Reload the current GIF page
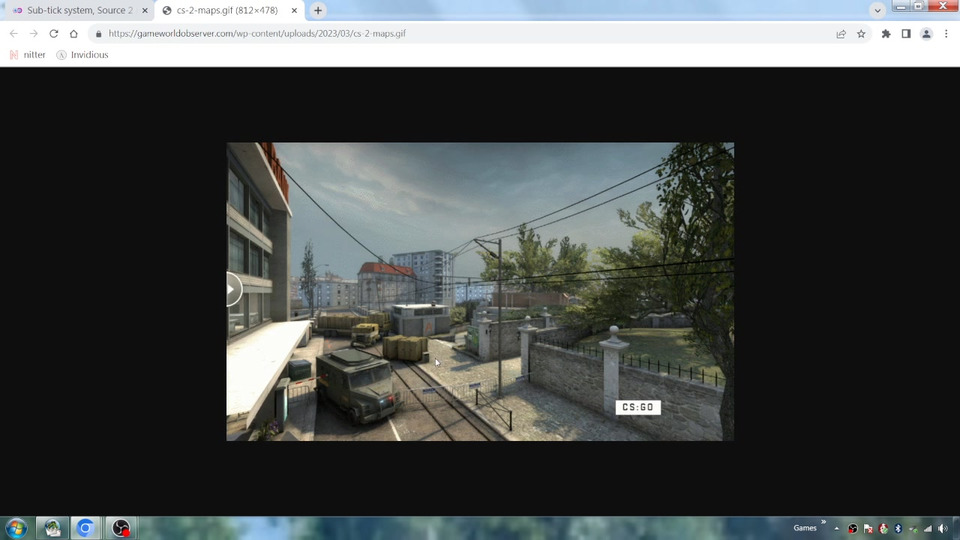This screenshot has height=540, width=960. [x=54, y=34]
